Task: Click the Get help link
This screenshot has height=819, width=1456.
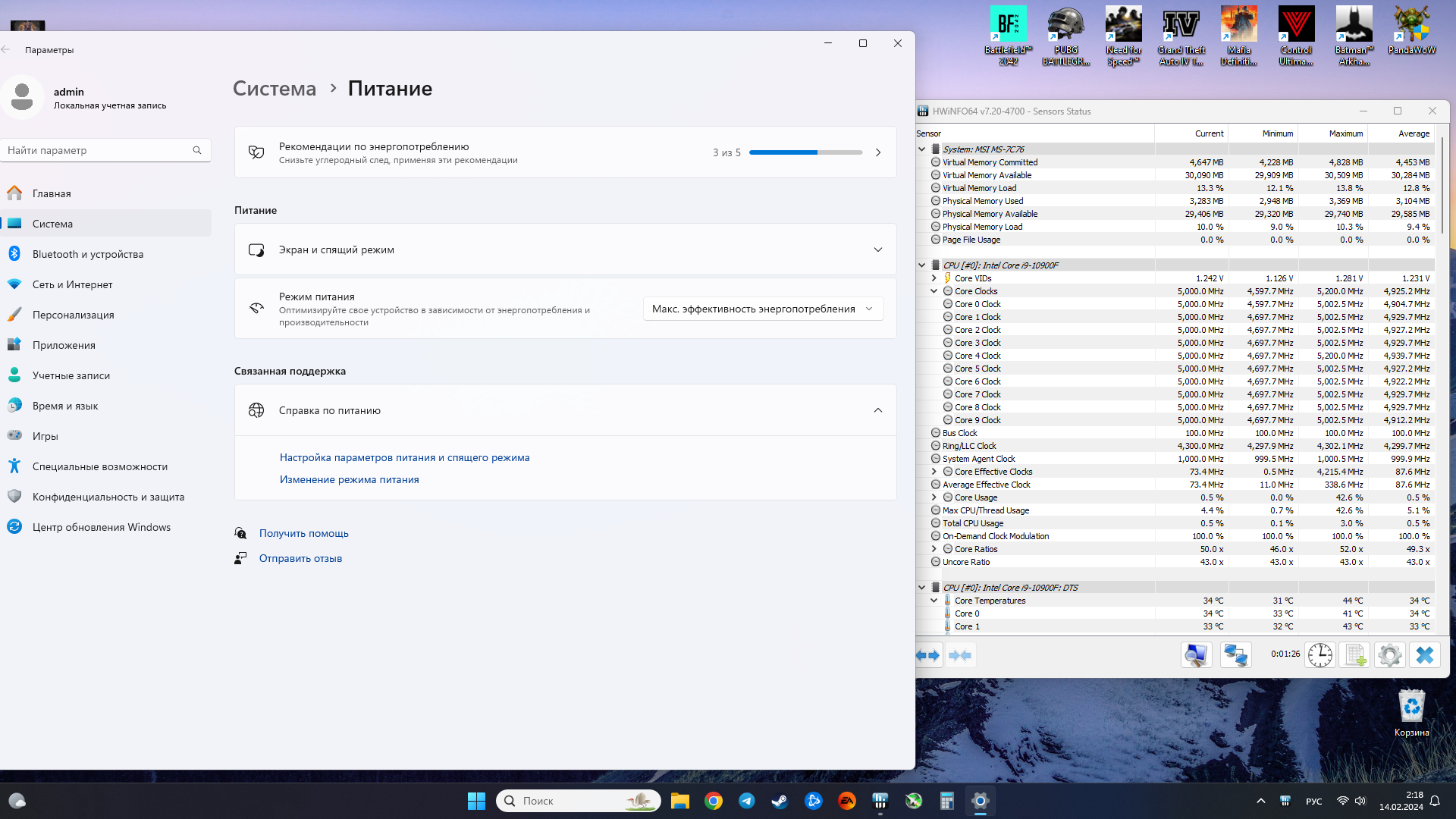Action: point(303,533)
